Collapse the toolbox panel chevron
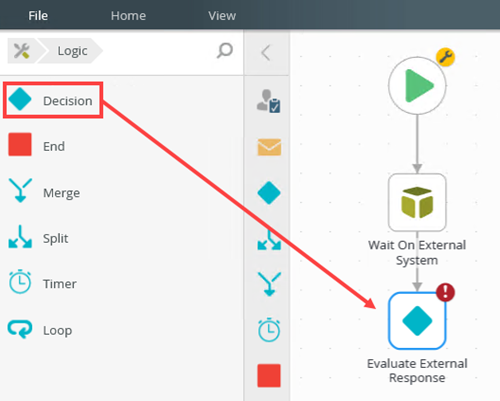Viewport: 500px width, 401px height. point(266,53)
